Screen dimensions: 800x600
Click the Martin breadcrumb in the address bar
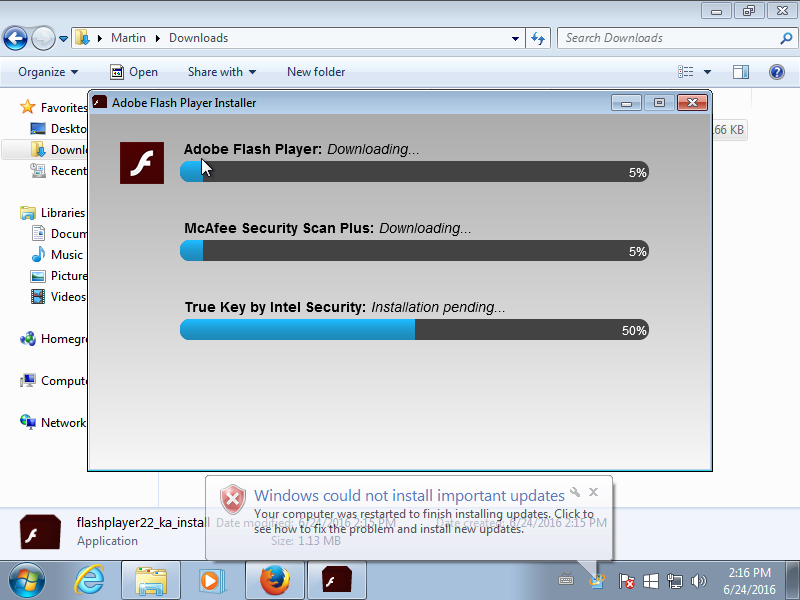128,38
